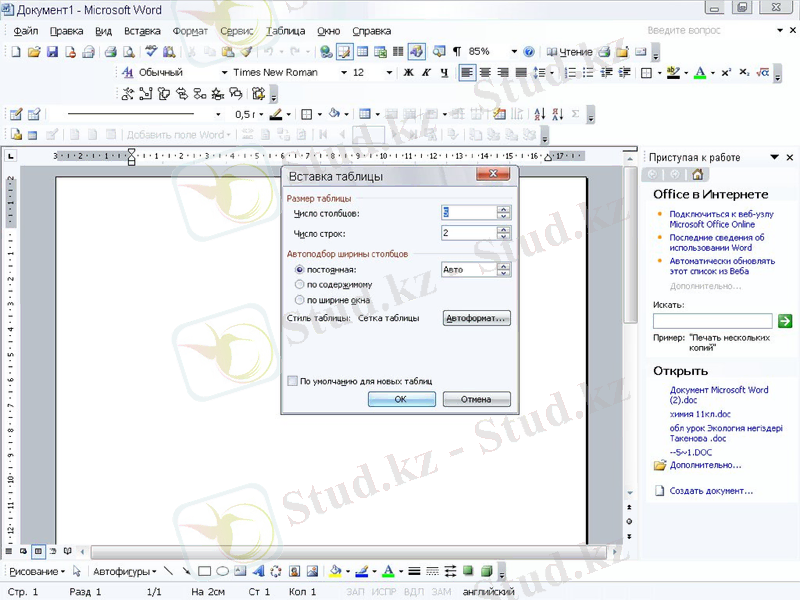The image size is (800, 600).
Task: Open the Вставка menu
Action: [x=142, y=31]
